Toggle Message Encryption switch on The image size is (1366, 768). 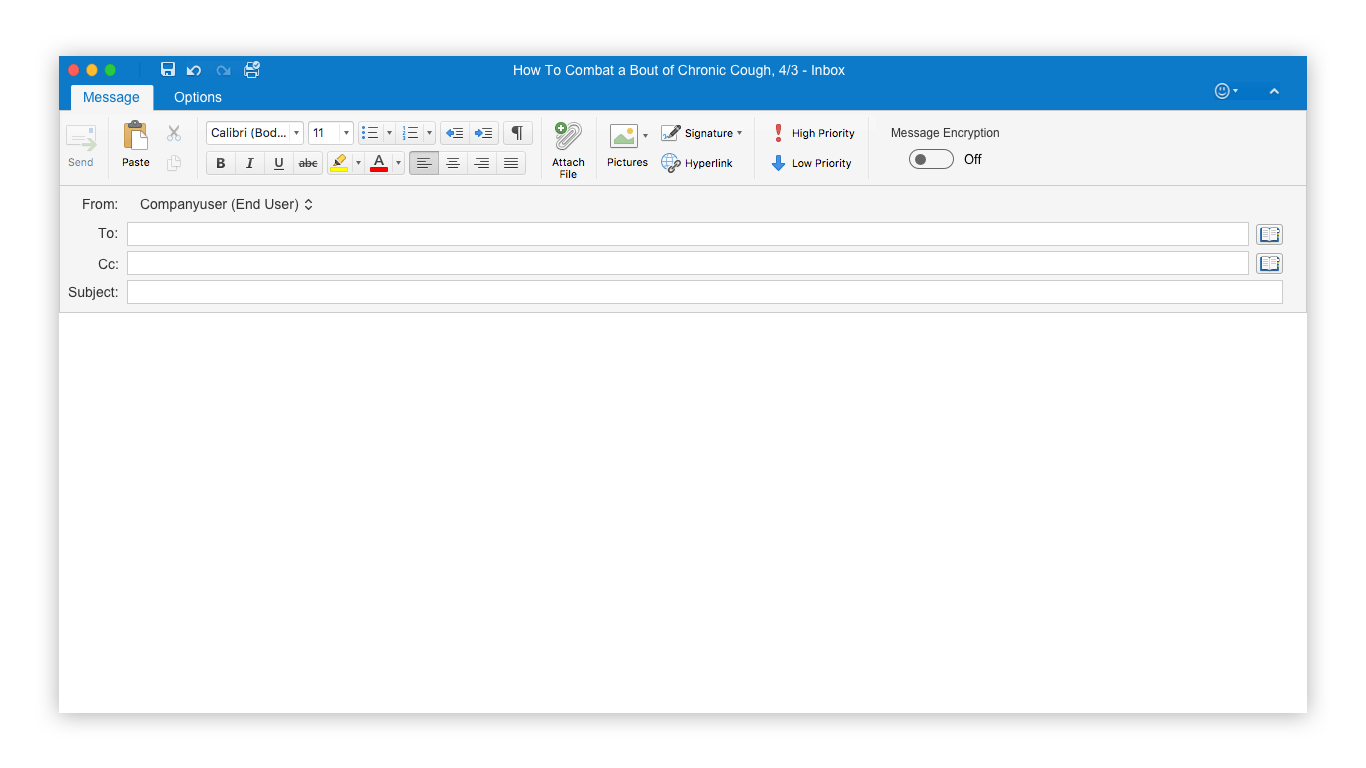point(931,159)
